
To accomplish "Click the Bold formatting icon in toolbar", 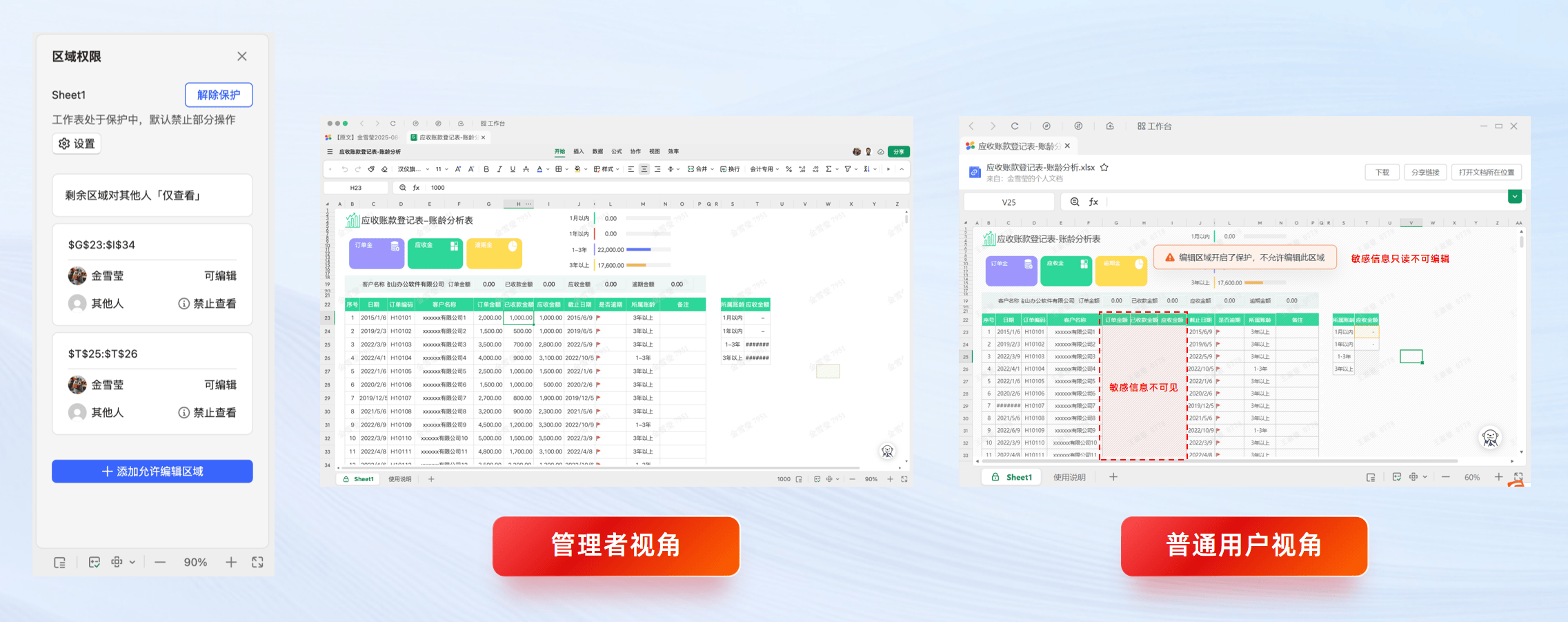I will point(486,169).
